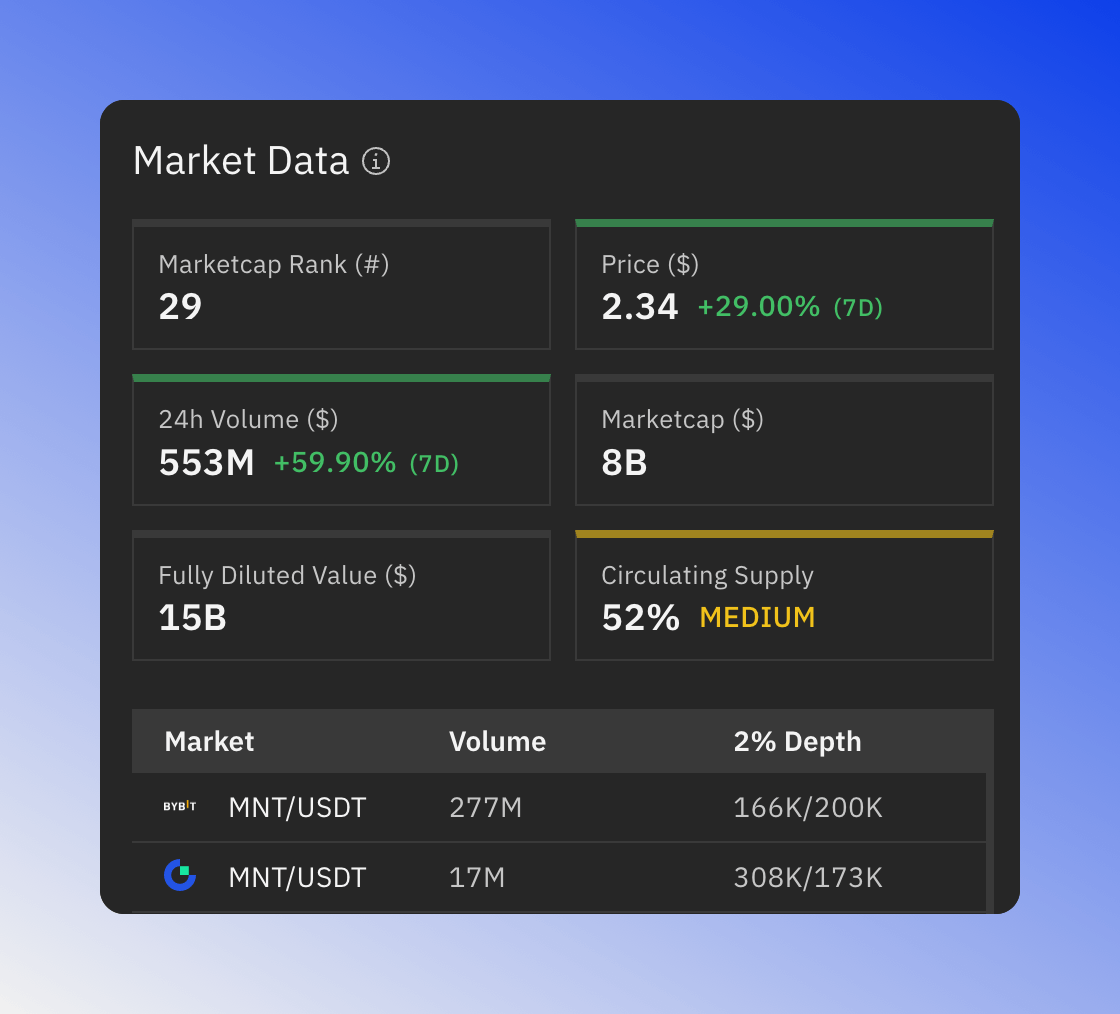Click the +29.00% price change value
Screen dimensions: 1120x1014
758,307
